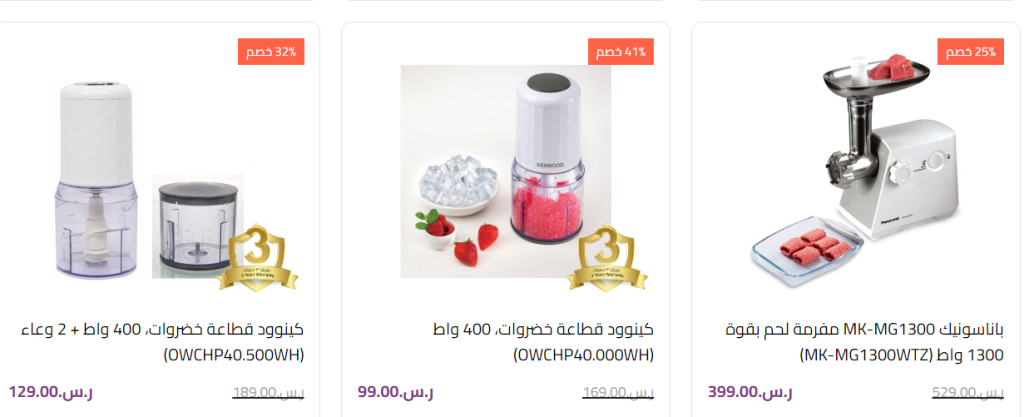Image resolution: width=1024 pixels, height=417 pixels.
Task: Click the 129.00 sale price
Action: coord(50,392)
